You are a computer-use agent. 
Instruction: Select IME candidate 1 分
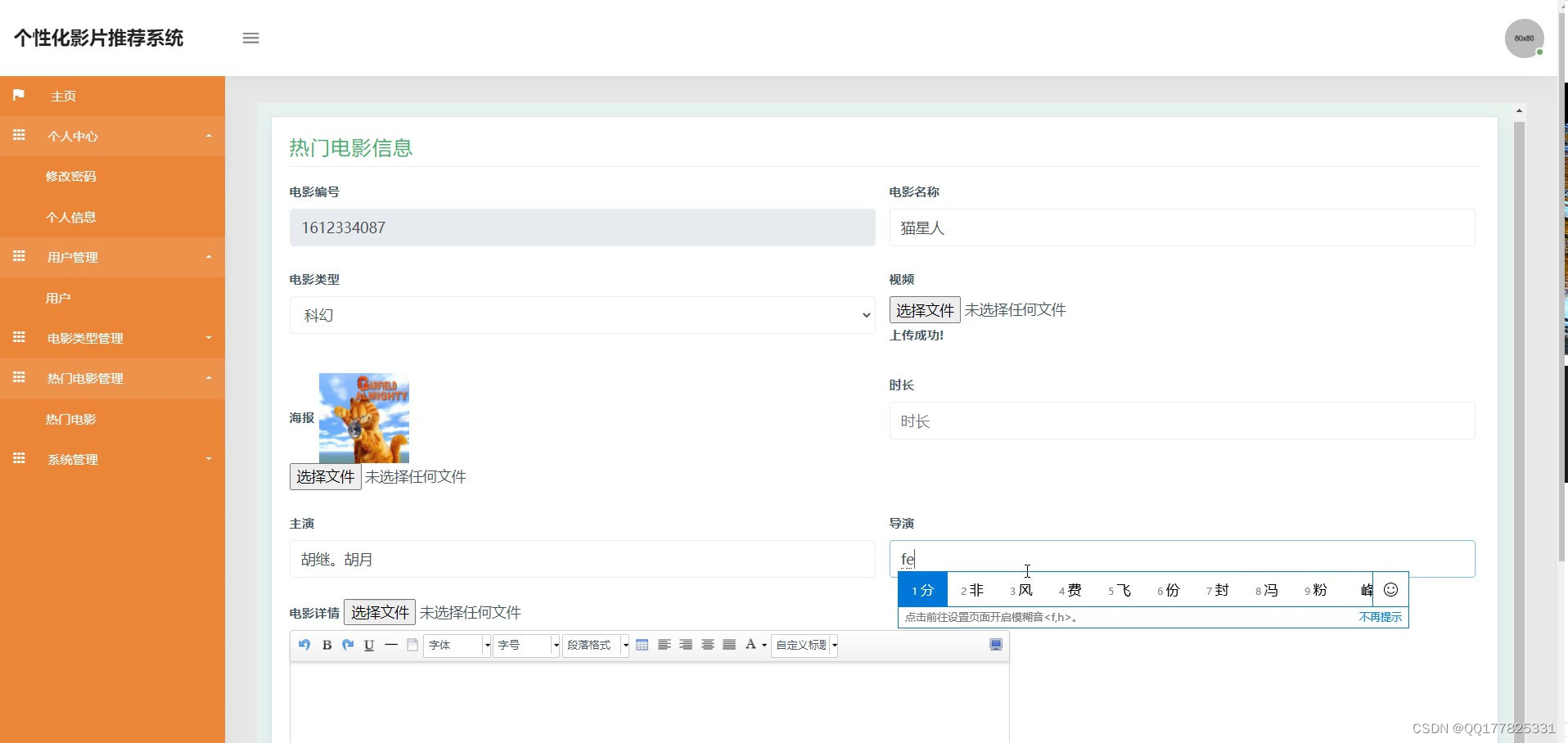pyautogui.click(x=923, y=590)
